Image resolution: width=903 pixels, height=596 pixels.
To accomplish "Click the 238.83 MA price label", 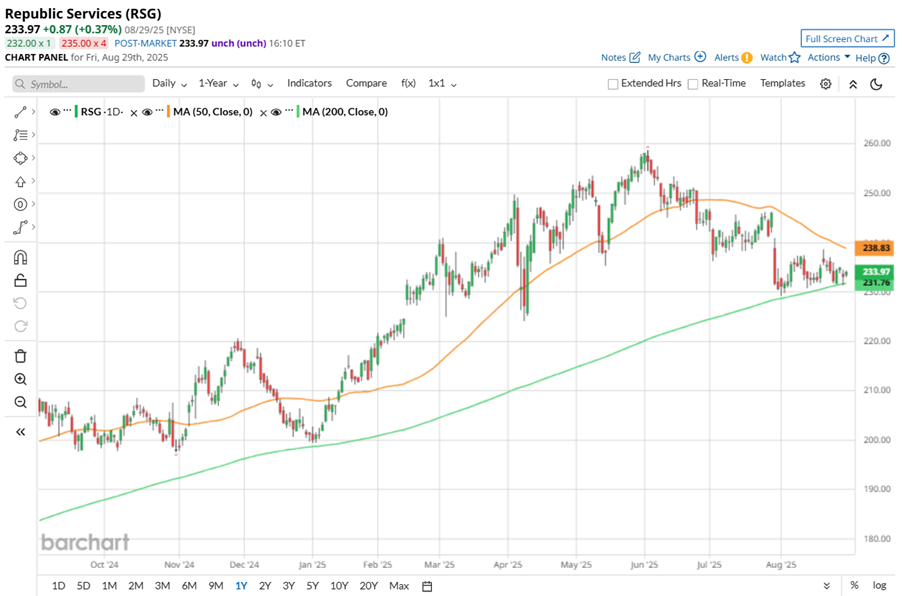I will click(875, 248).
